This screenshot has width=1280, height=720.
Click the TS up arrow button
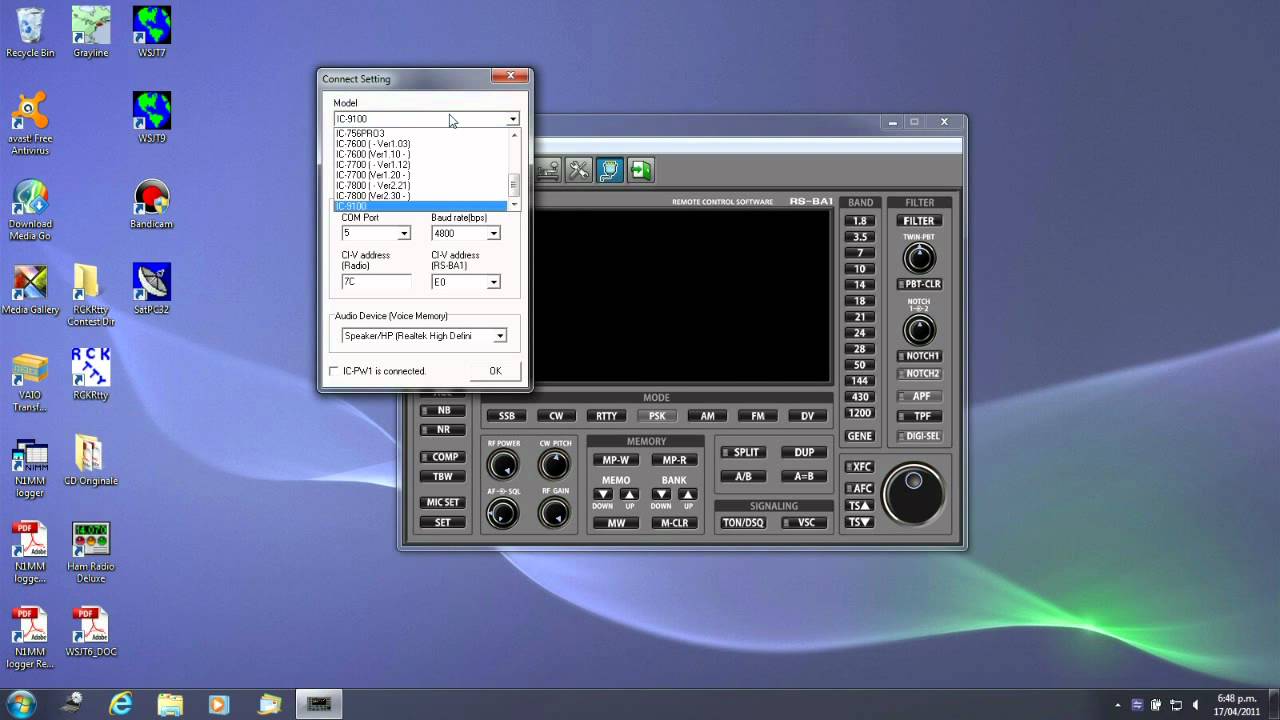tap(859, 506)
